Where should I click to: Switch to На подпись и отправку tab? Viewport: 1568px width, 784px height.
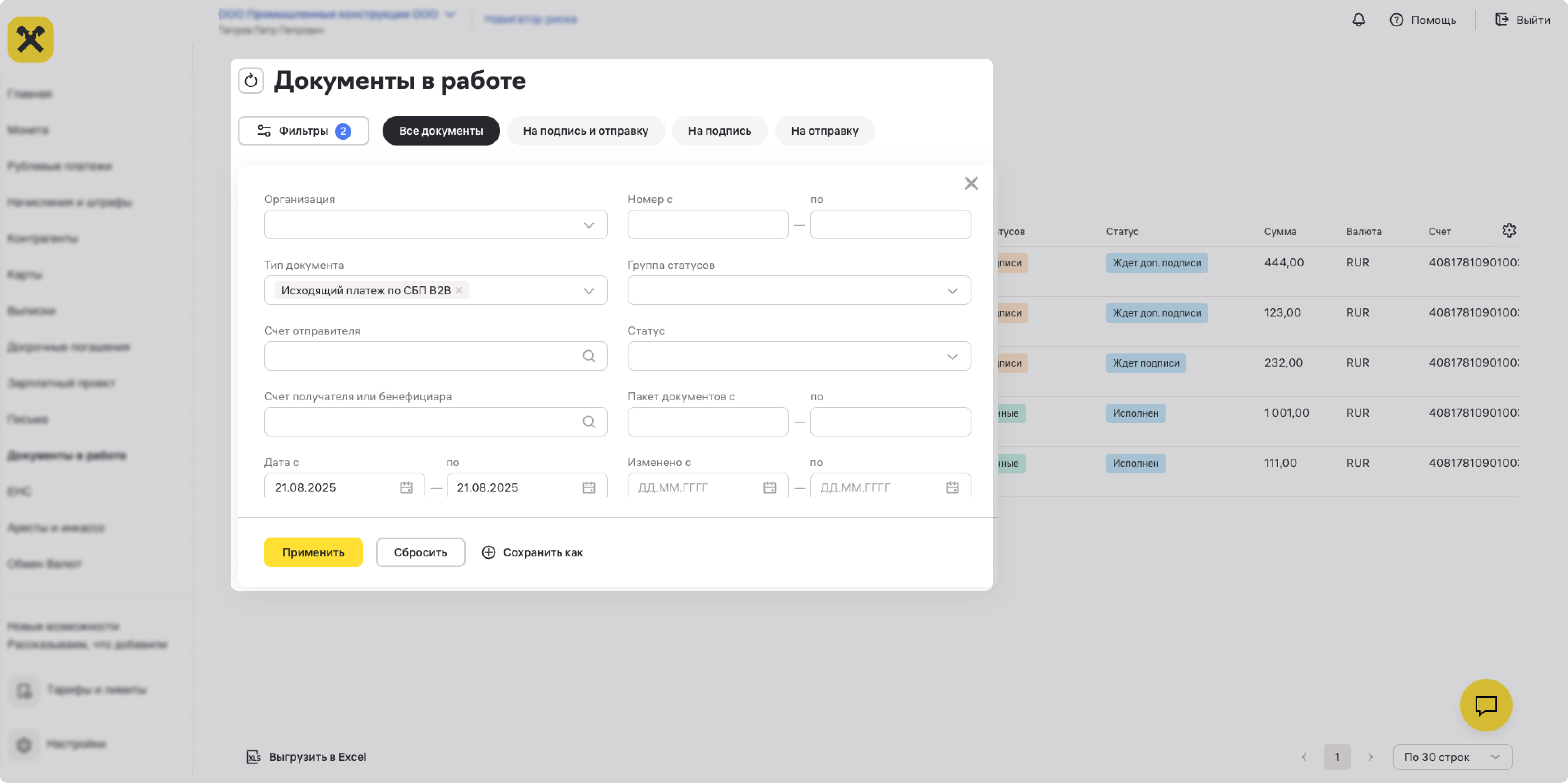pyautogui.click(x=586, y=131)
